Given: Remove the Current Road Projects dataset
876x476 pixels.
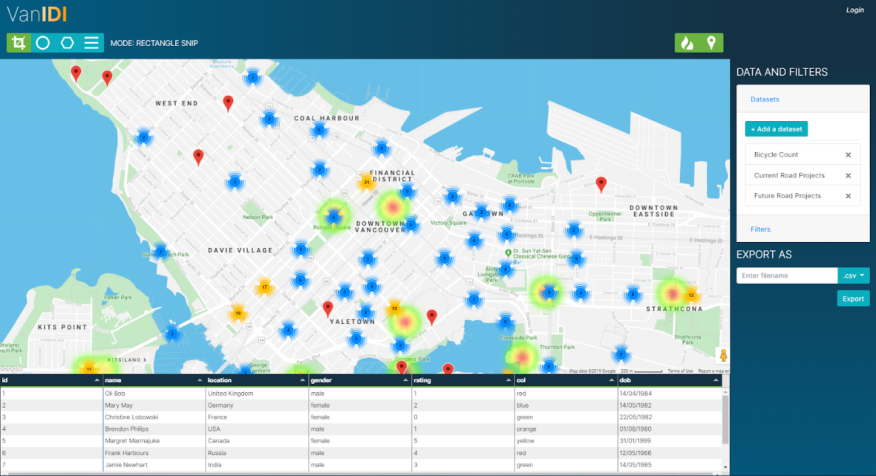Looking at the screenshot, I should [848, 175].
